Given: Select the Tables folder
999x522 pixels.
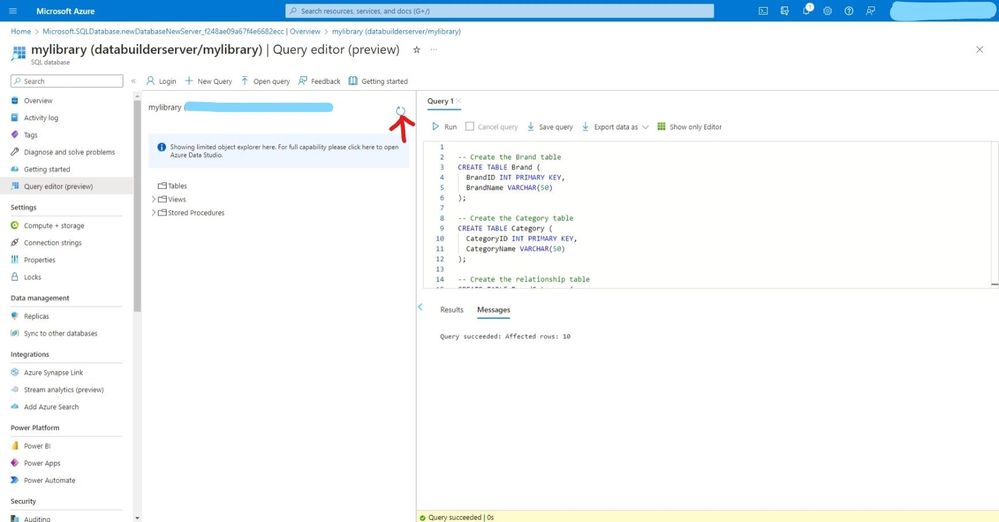Looking at the screenshot, I should click(x=173, y=186).
